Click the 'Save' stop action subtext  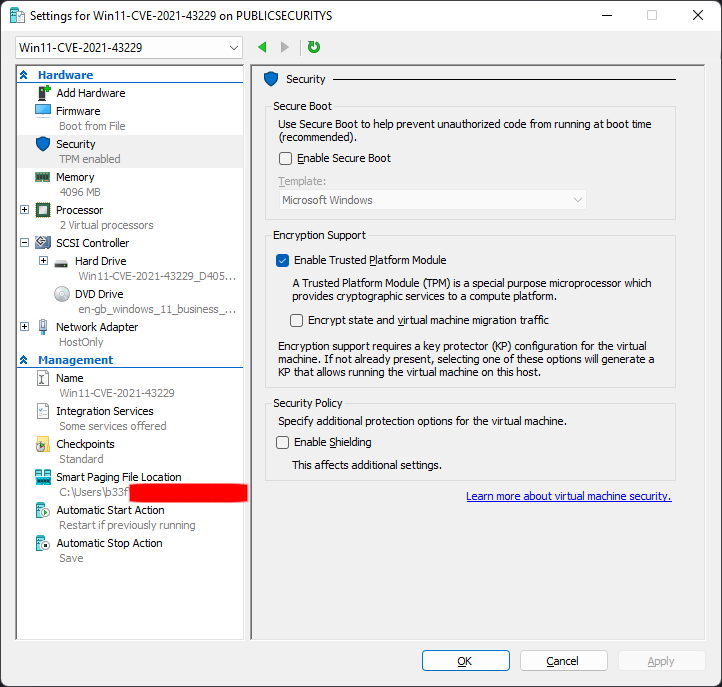[x=71, y=558]
